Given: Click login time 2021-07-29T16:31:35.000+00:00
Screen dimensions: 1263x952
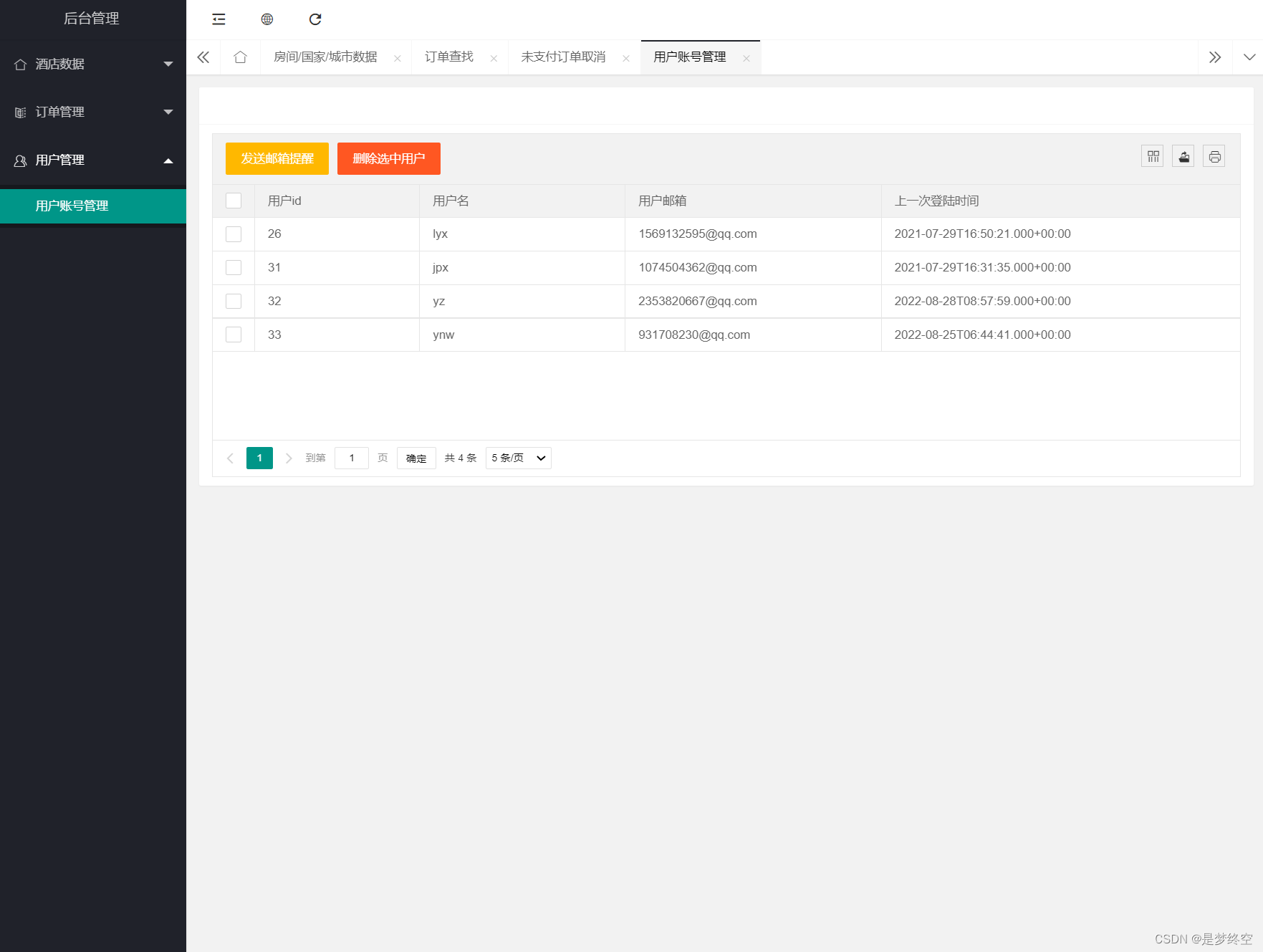Looking at the screenshot, I should (982, 268).
